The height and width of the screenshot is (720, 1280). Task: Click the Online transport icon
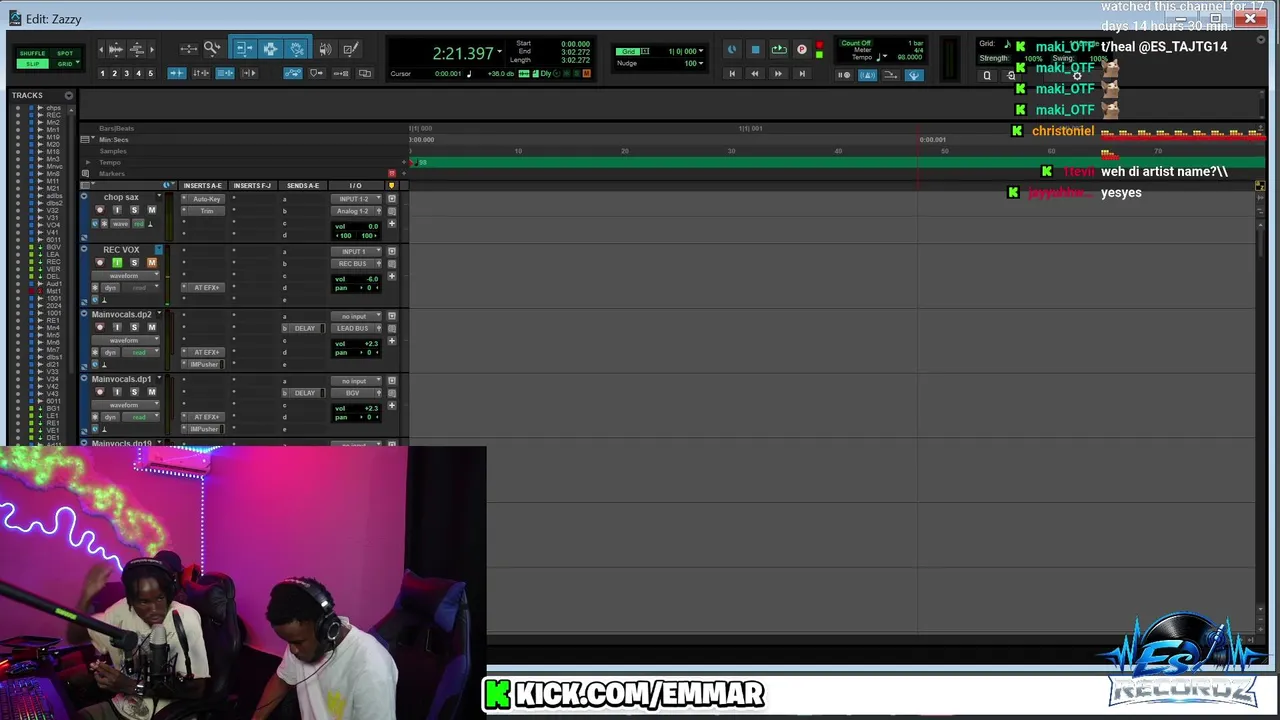(x=732, y=49)
